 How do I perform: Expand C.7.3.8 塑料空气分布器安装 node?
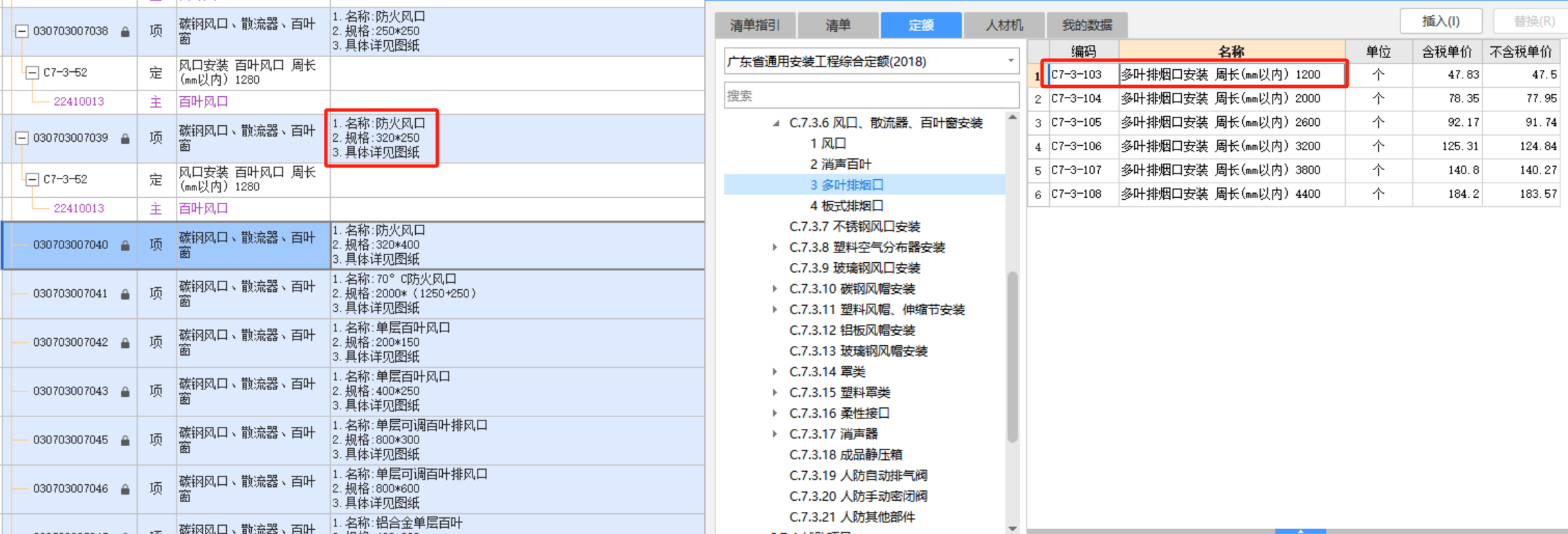[x=775, y=247]
